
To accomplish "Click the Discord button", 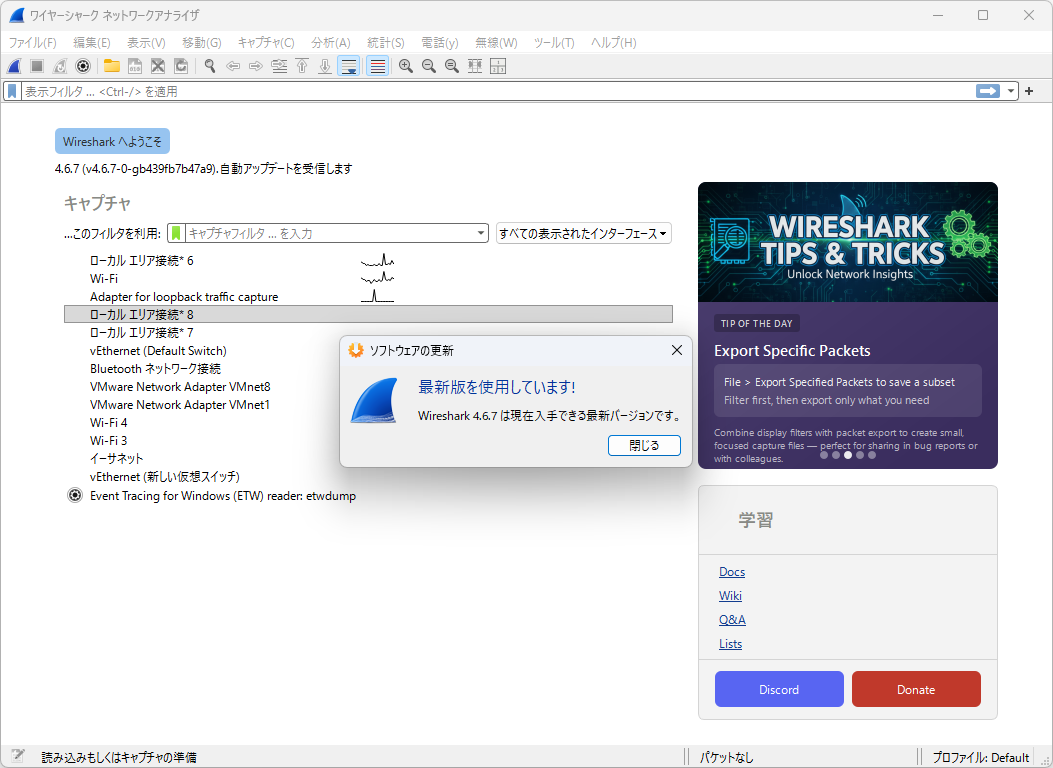I will coord(779,689).
